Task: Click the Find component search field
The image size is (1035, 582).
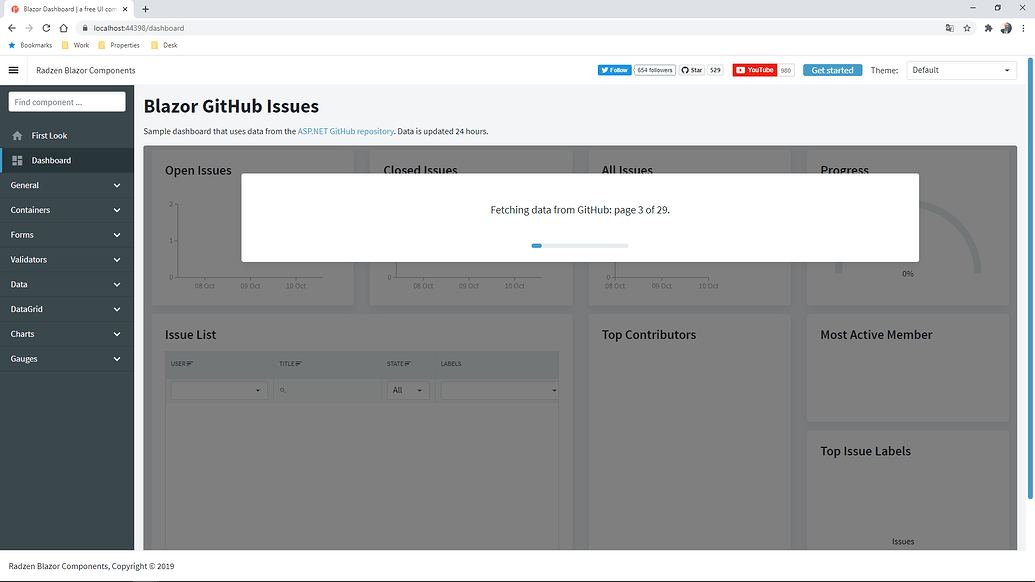Action: pyautogui.click(x=66, y=101)
